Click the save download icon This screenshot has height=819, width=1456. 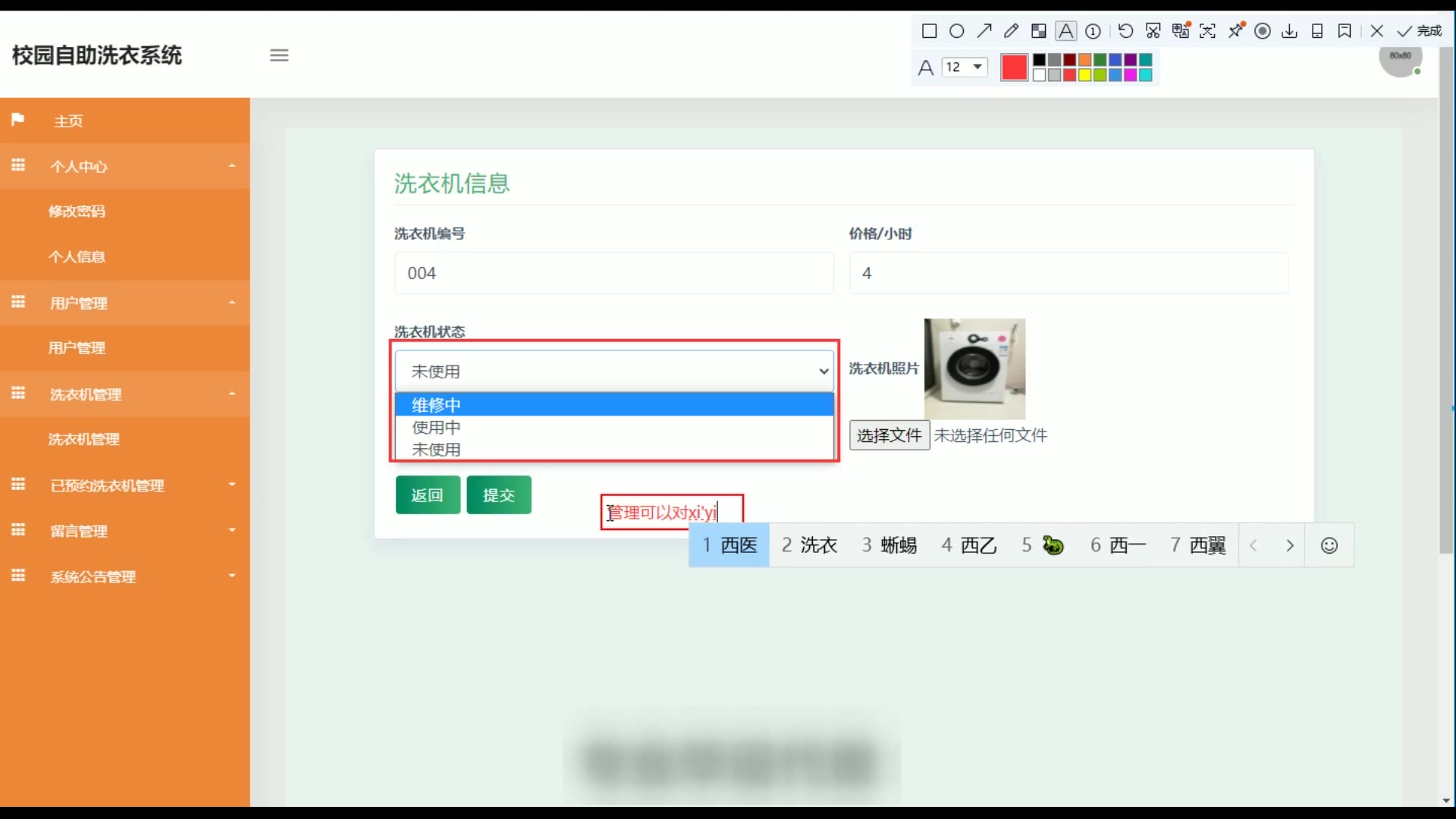coord(1289,31)
